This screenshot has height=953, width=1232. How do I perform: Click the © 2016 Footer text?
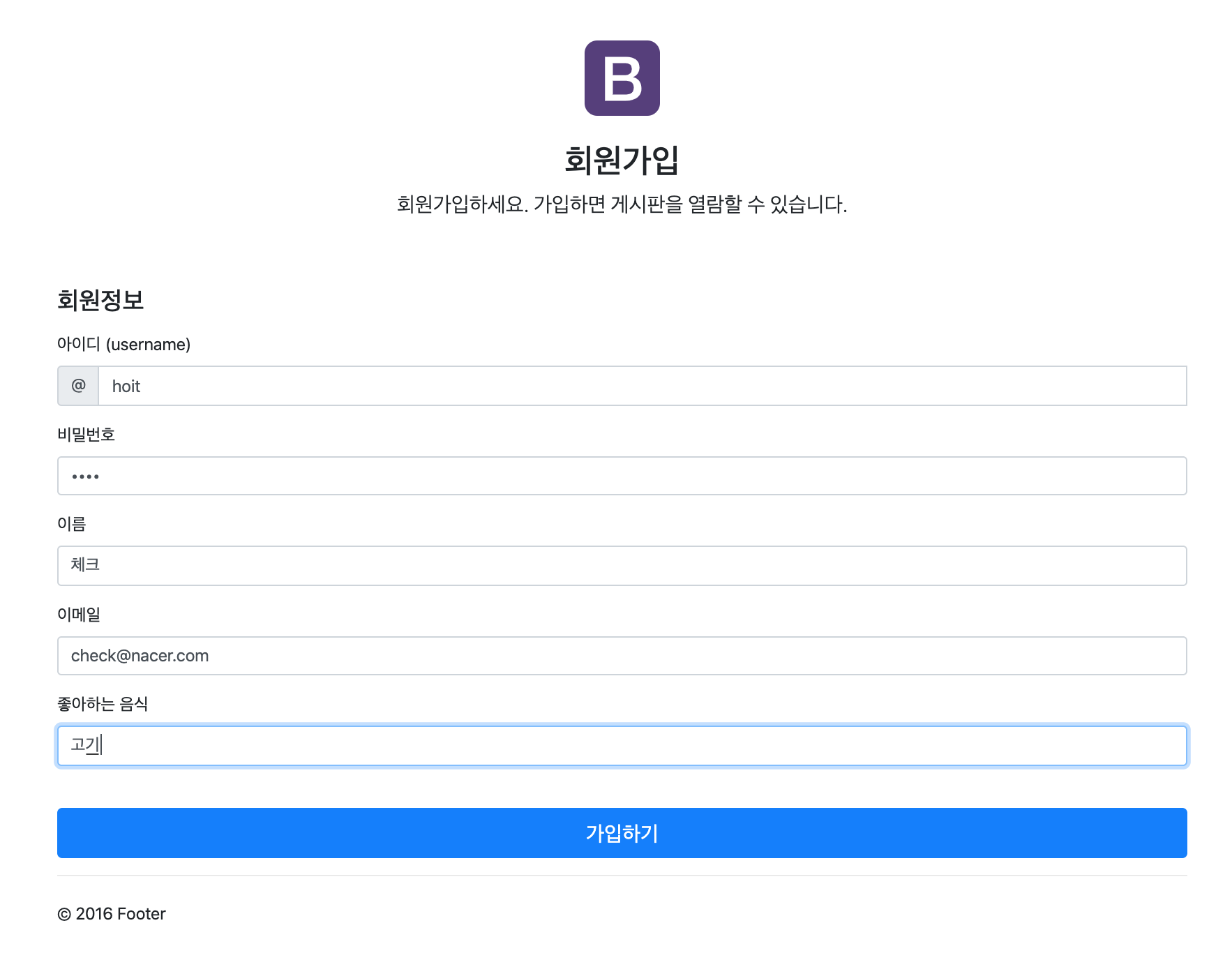coord(112,914)
